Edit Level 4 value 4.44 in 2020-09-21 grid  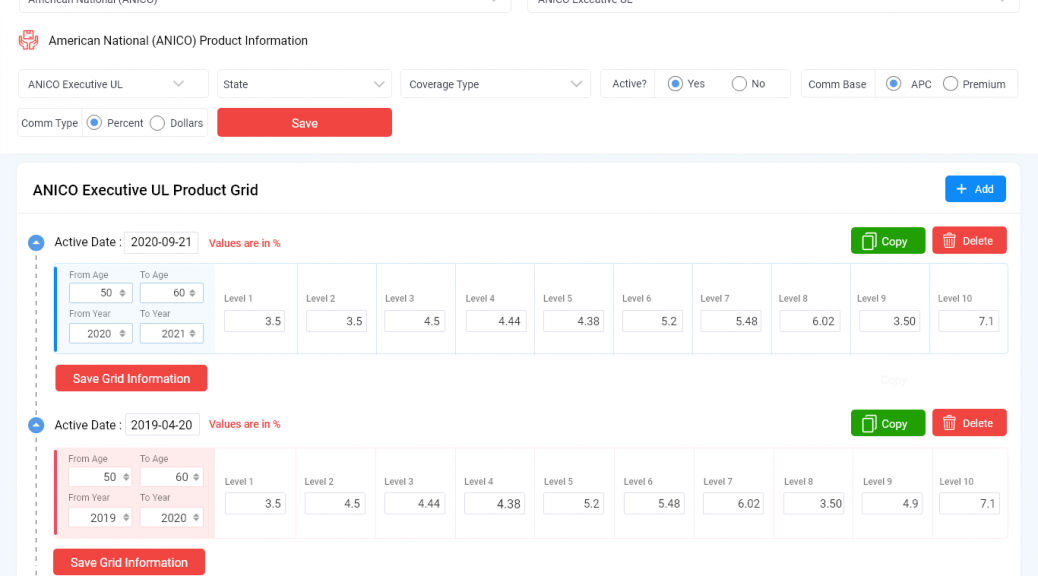pyautogui.click(x=496, y=321)
